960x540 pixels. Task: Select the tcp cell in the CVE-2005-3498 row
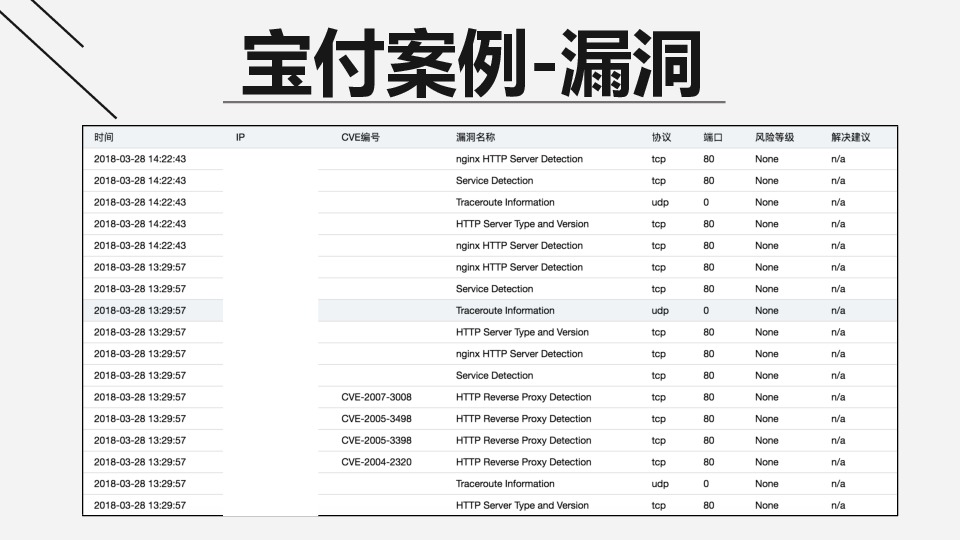(x=659, y=419)
